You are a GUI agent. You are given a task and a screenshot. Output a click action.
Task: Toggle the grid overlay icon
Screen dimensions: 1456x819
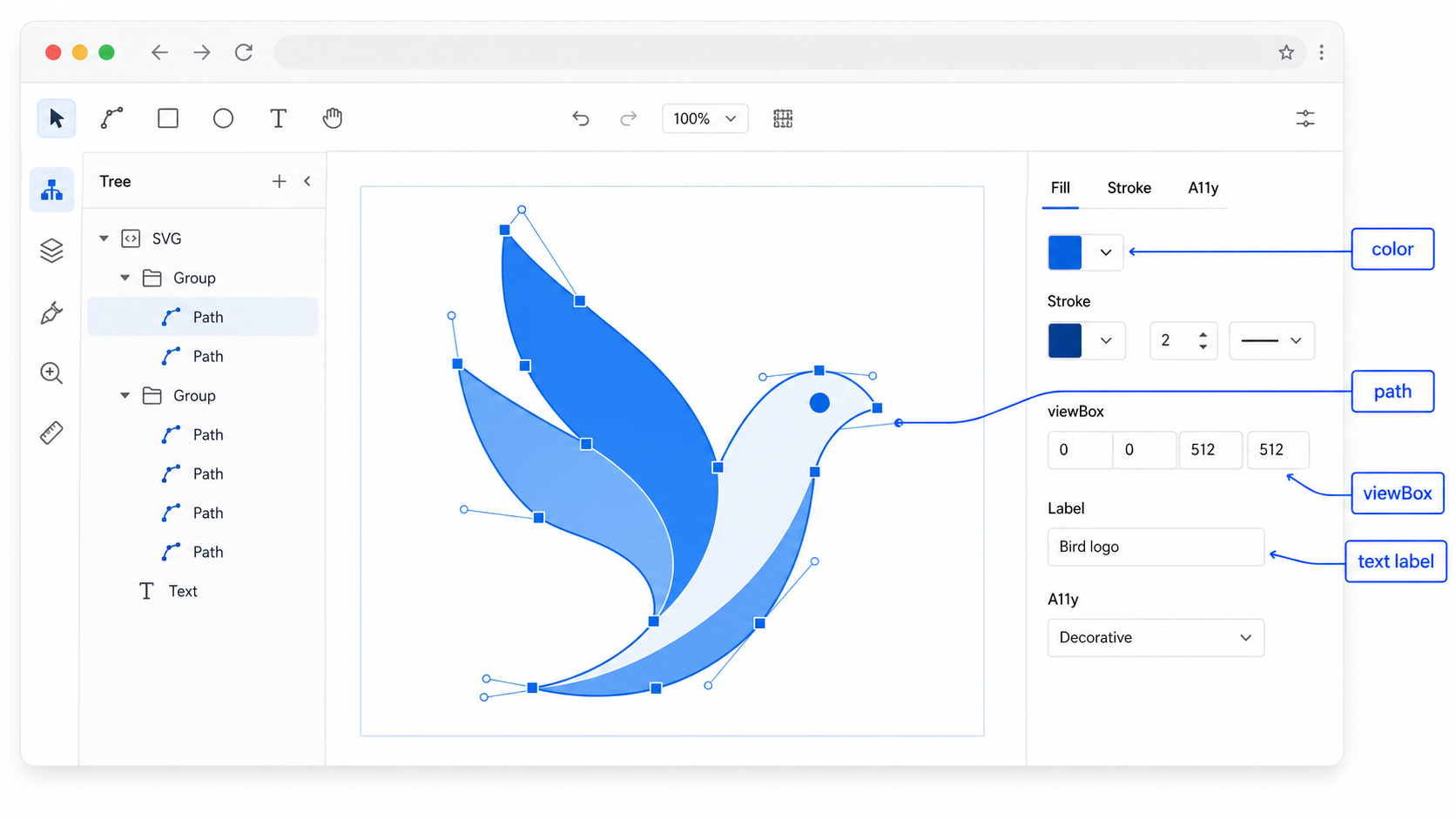pyautogui.click(x=783, y=118)
